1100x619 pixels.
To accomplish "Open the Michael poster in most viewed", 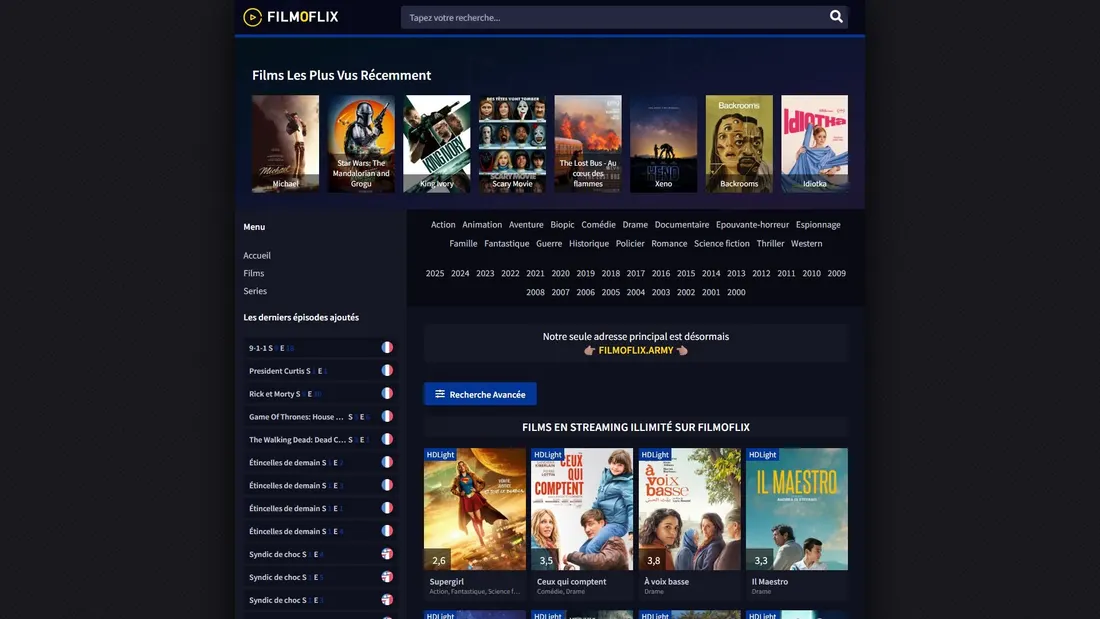I will pos(286,144).
